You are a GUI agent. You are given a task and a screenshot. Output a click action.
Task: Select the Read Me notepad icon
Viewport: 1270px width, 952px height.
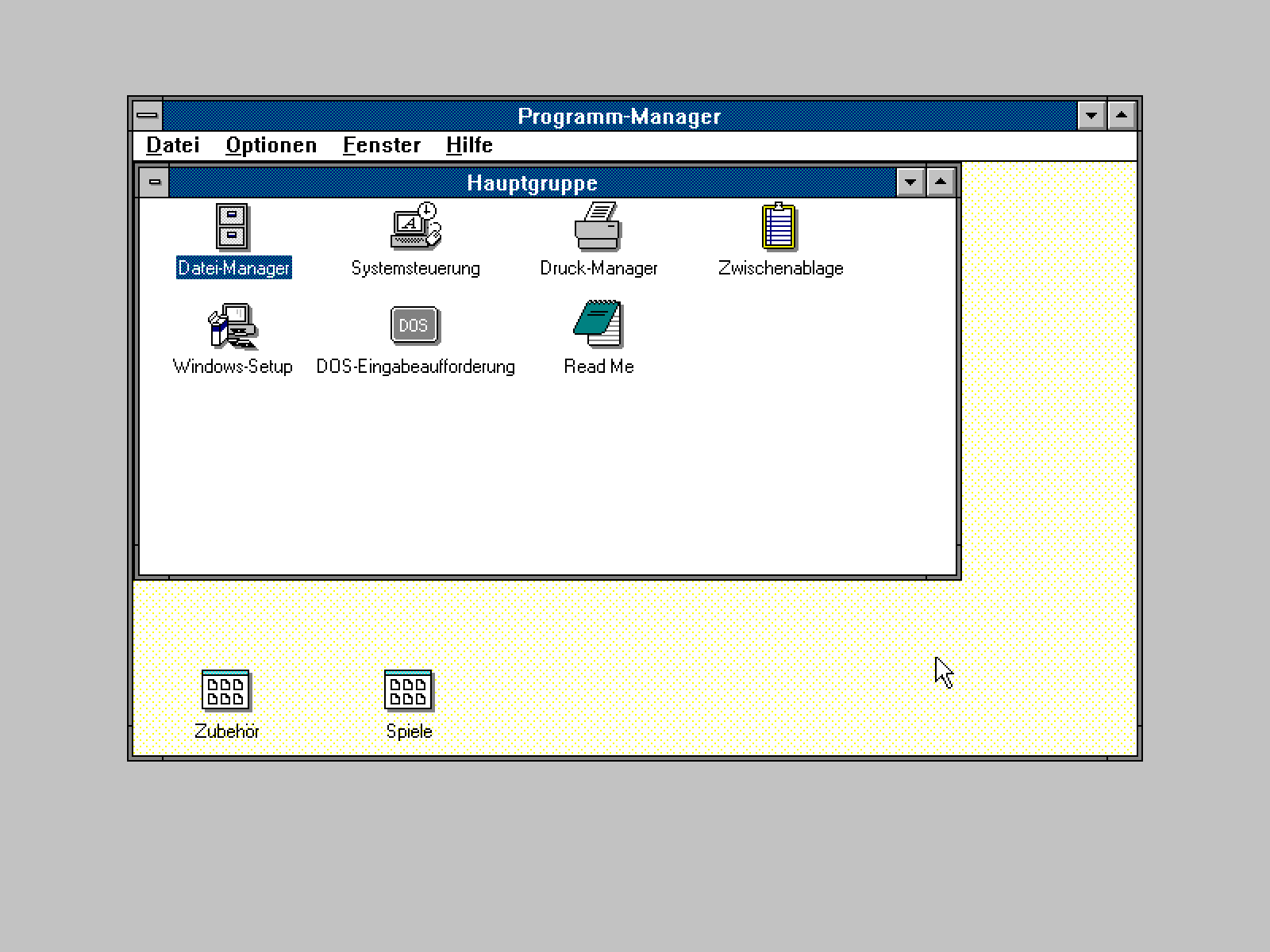point(598,324)
